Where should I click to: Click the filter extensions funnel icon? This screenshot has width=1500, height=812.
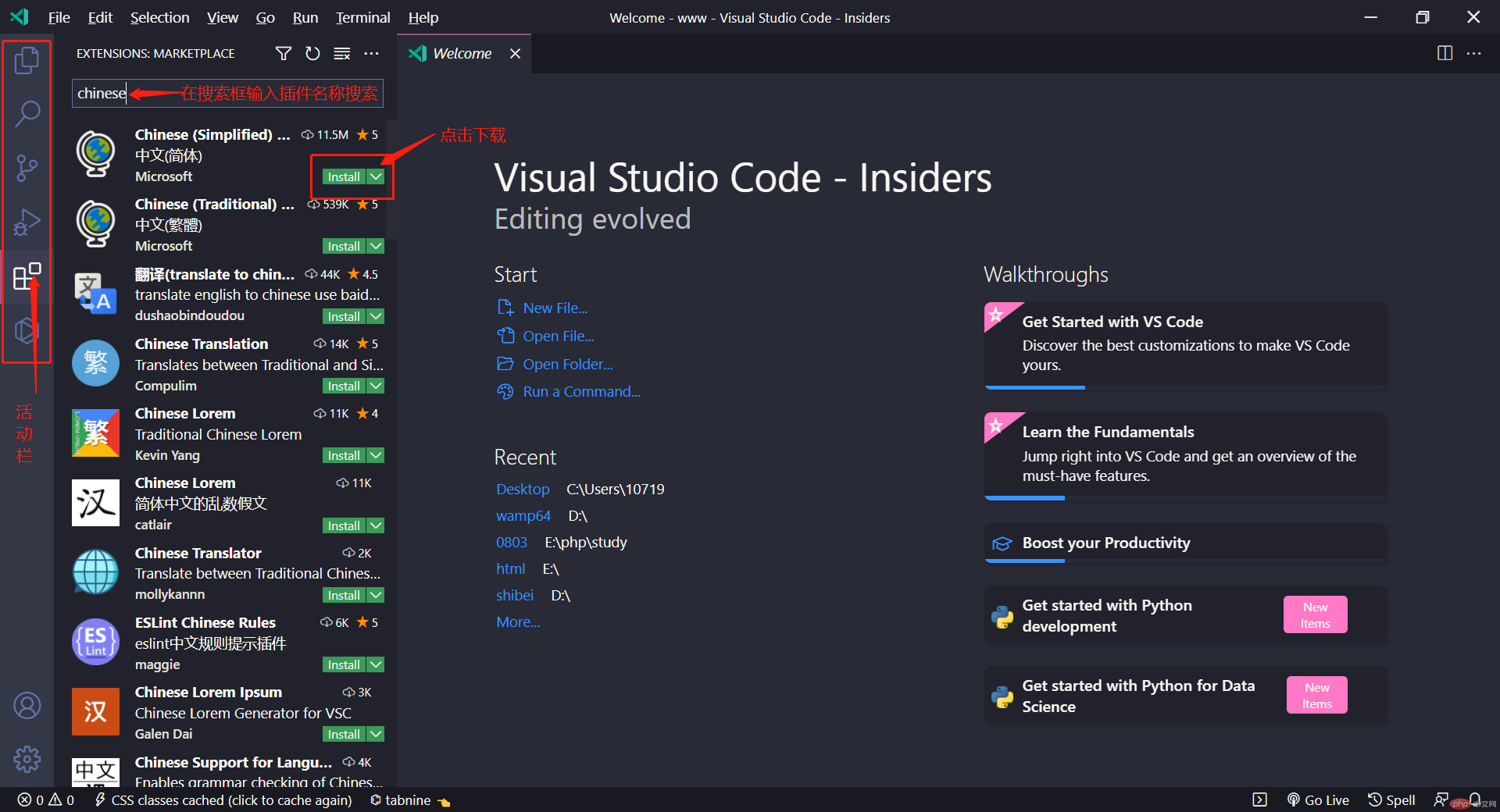tap(284, 53)
